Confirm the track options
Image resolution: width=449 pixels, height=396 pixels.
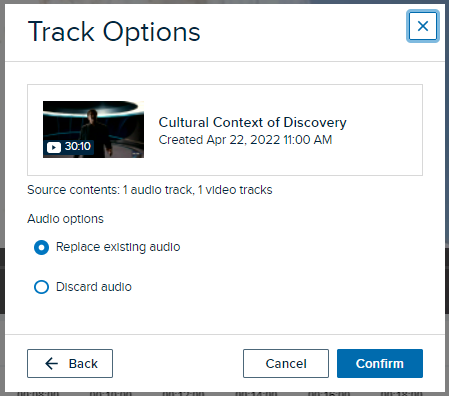coord(380,363)
